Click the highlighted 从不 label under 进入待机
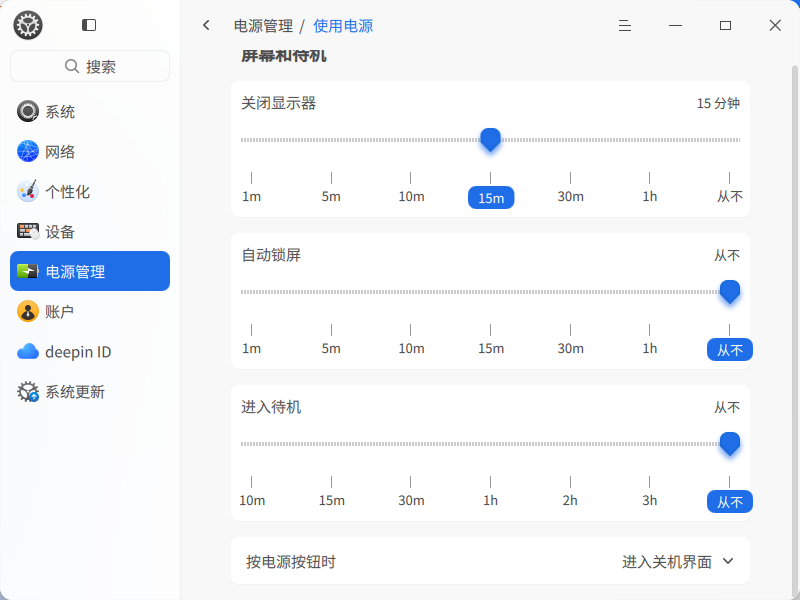This screenshot has width=800, height=600. click(730, 502)
